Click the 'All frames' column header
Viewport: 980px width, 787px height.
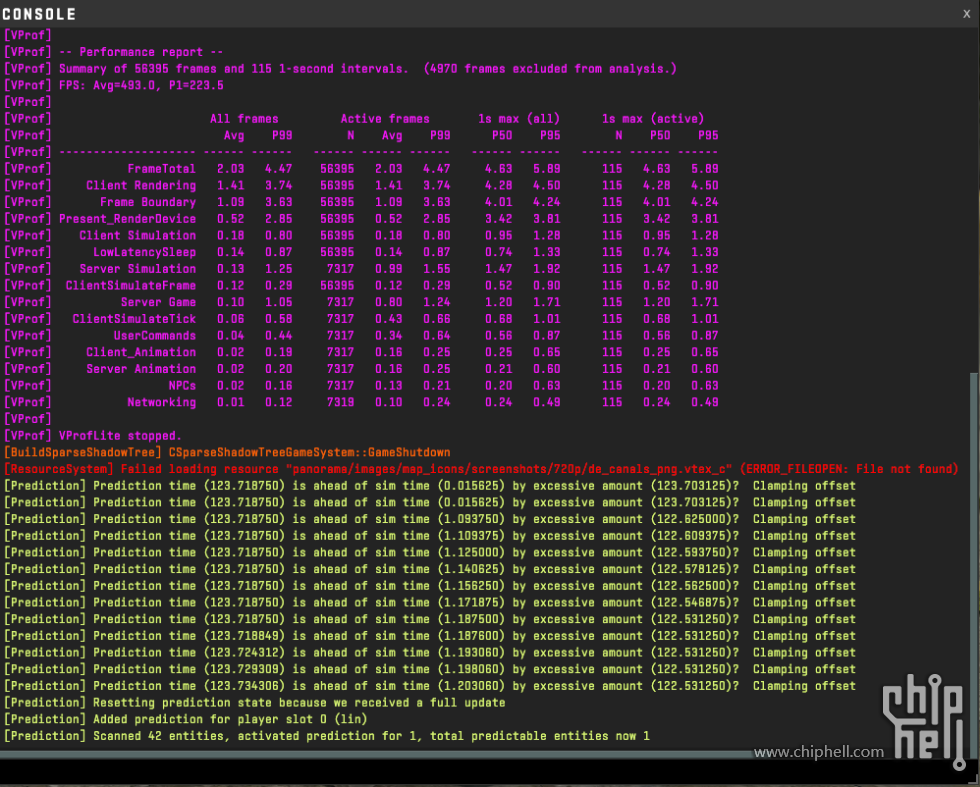click(244, 119)
